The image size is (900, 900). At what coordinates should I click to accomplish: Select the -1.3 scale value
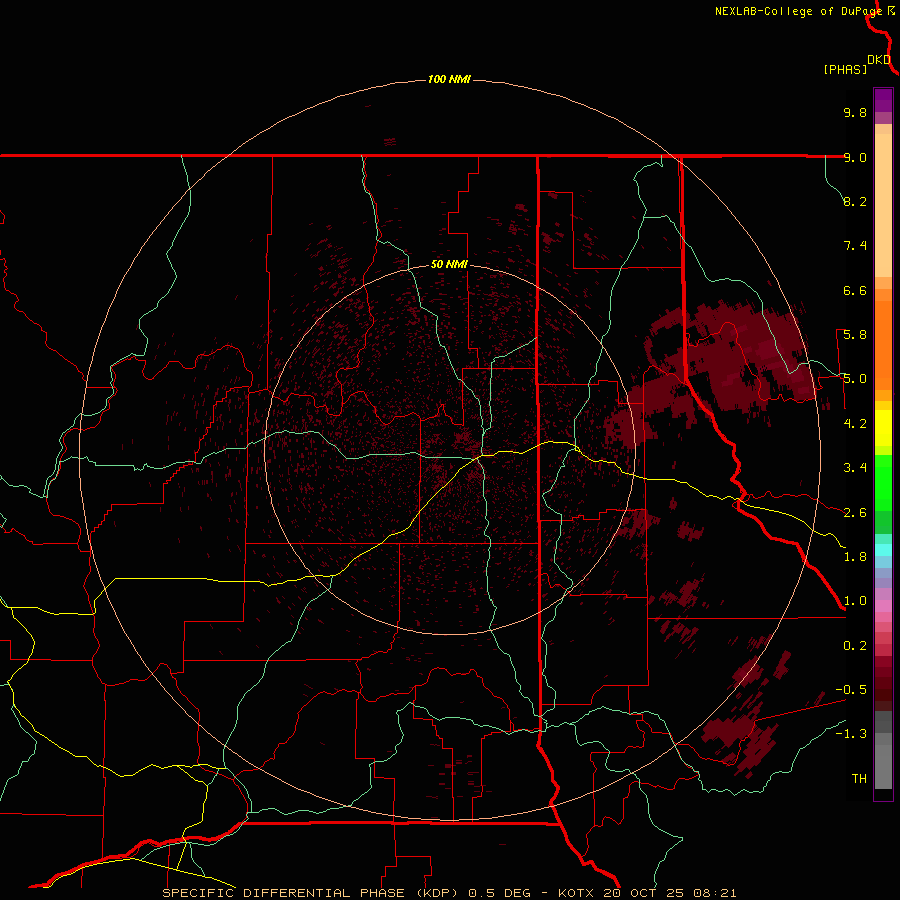[x=851, y=734]
